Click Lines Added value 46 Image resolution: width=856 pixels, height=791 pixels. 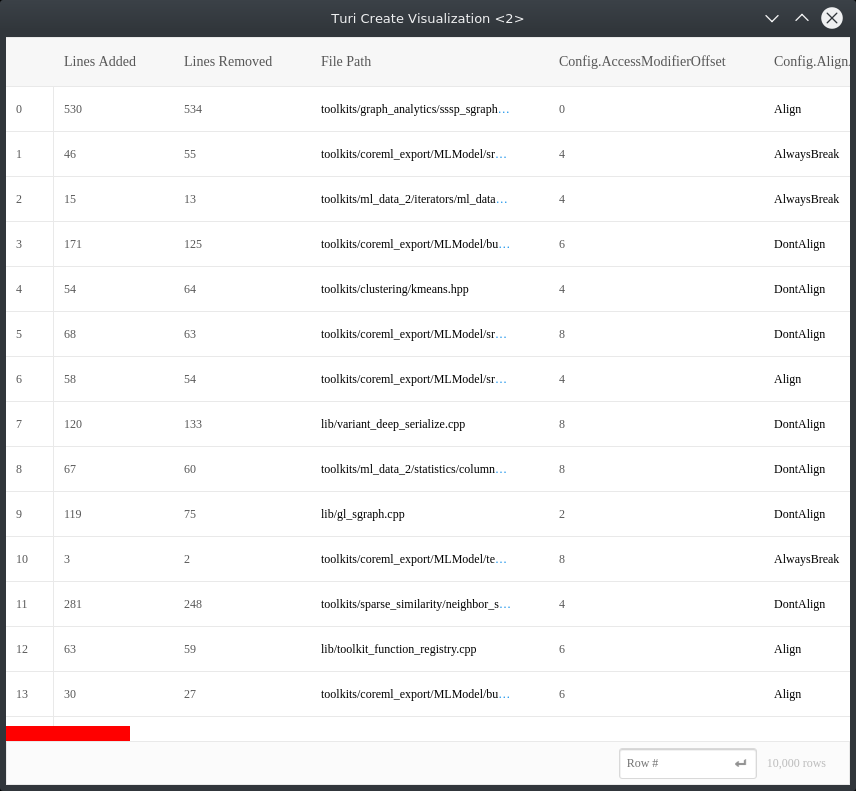point(70,154)
